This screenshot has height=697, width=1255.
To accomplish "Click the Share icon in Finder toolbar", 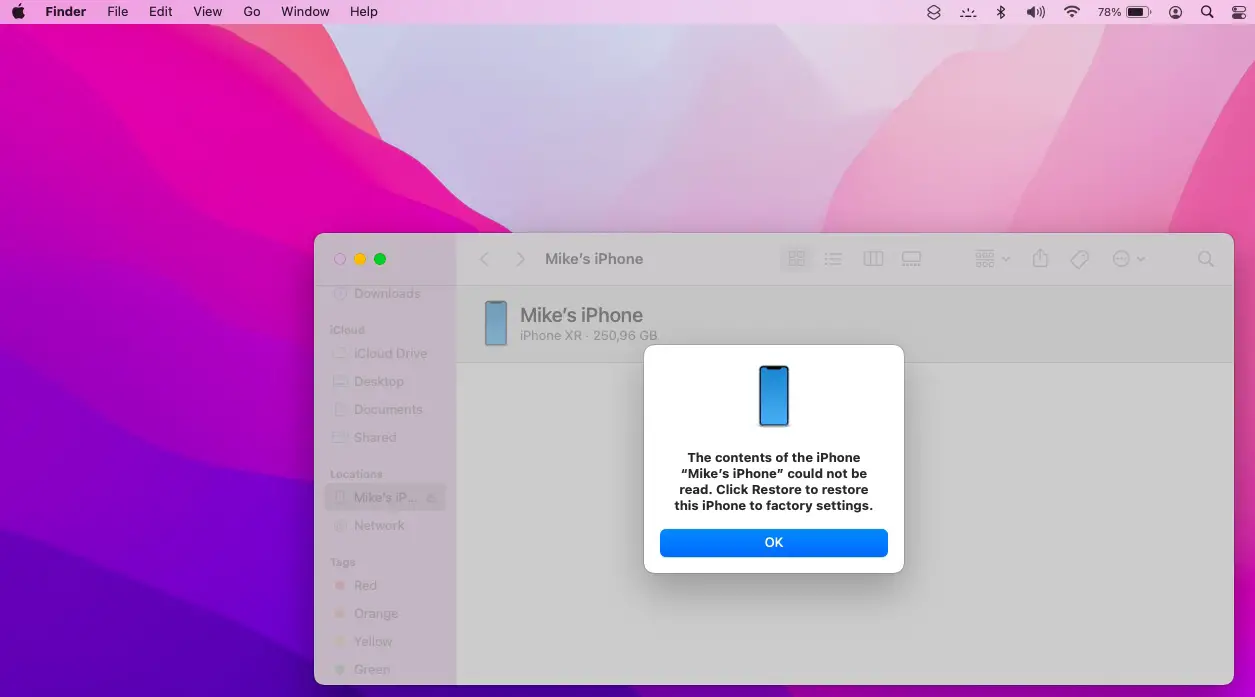I will [x=1040, y=259].
